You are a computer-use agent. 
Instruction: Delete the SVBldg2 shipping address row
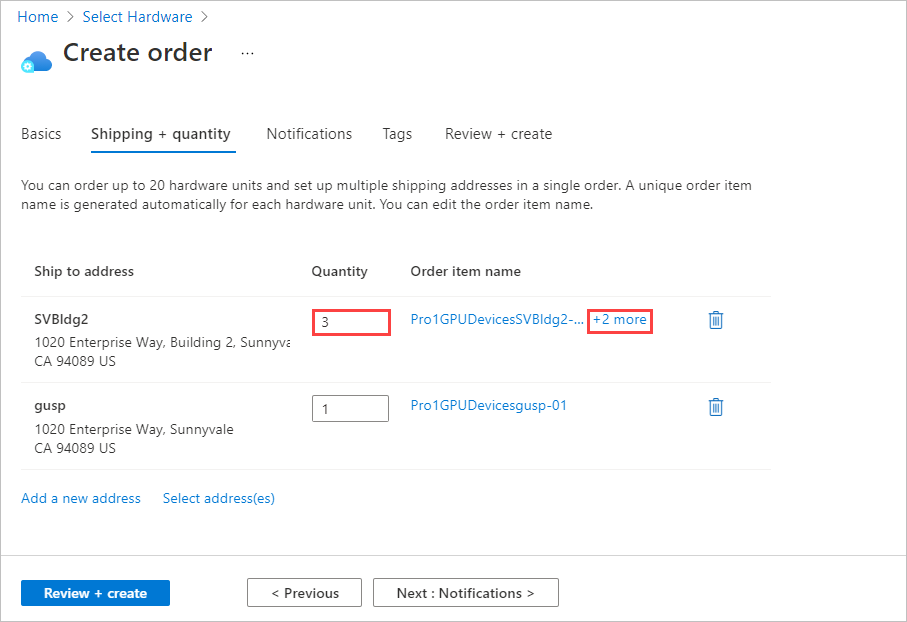tap(715, 320)
